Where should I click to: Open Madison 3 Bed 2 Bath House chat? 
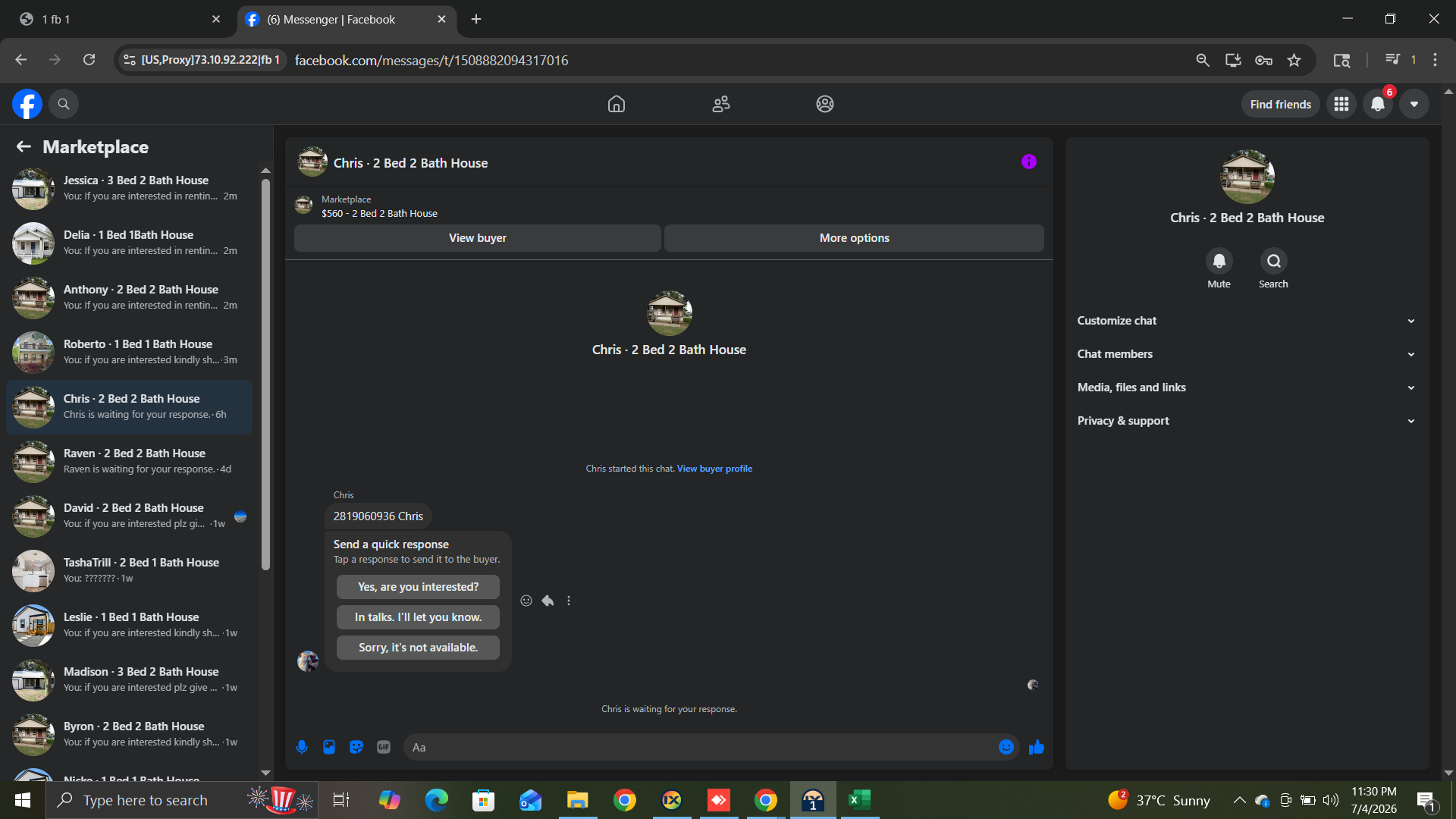pos(129,679)
